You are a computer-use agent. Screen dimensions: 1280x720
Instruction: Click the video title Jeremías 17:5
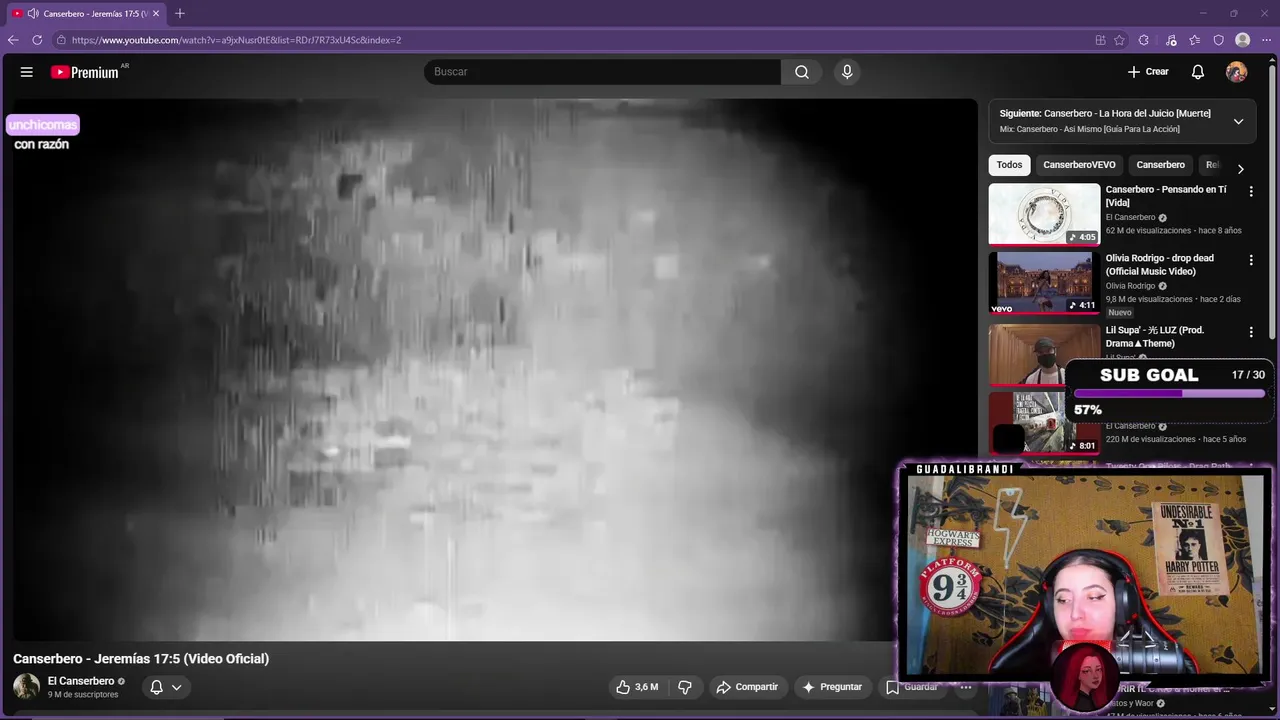point(141,659)
